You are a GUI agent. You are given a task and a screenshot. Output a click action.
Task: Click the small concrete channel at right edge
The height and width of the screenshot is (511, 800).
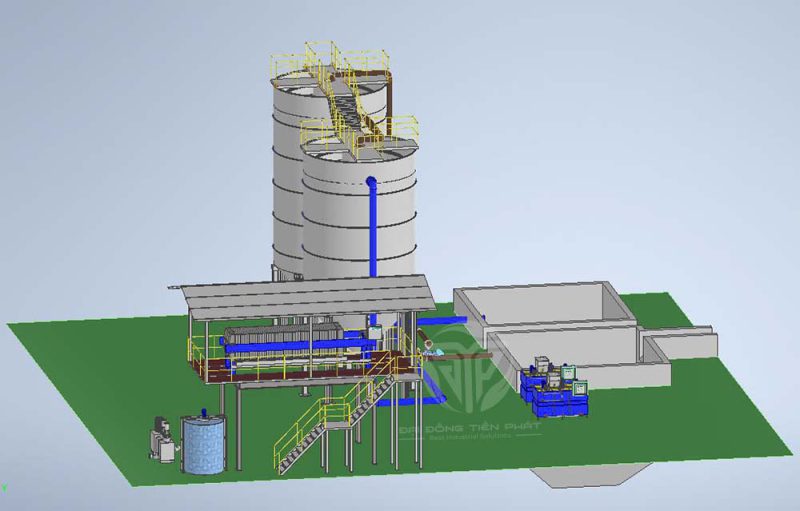(680, 345)
